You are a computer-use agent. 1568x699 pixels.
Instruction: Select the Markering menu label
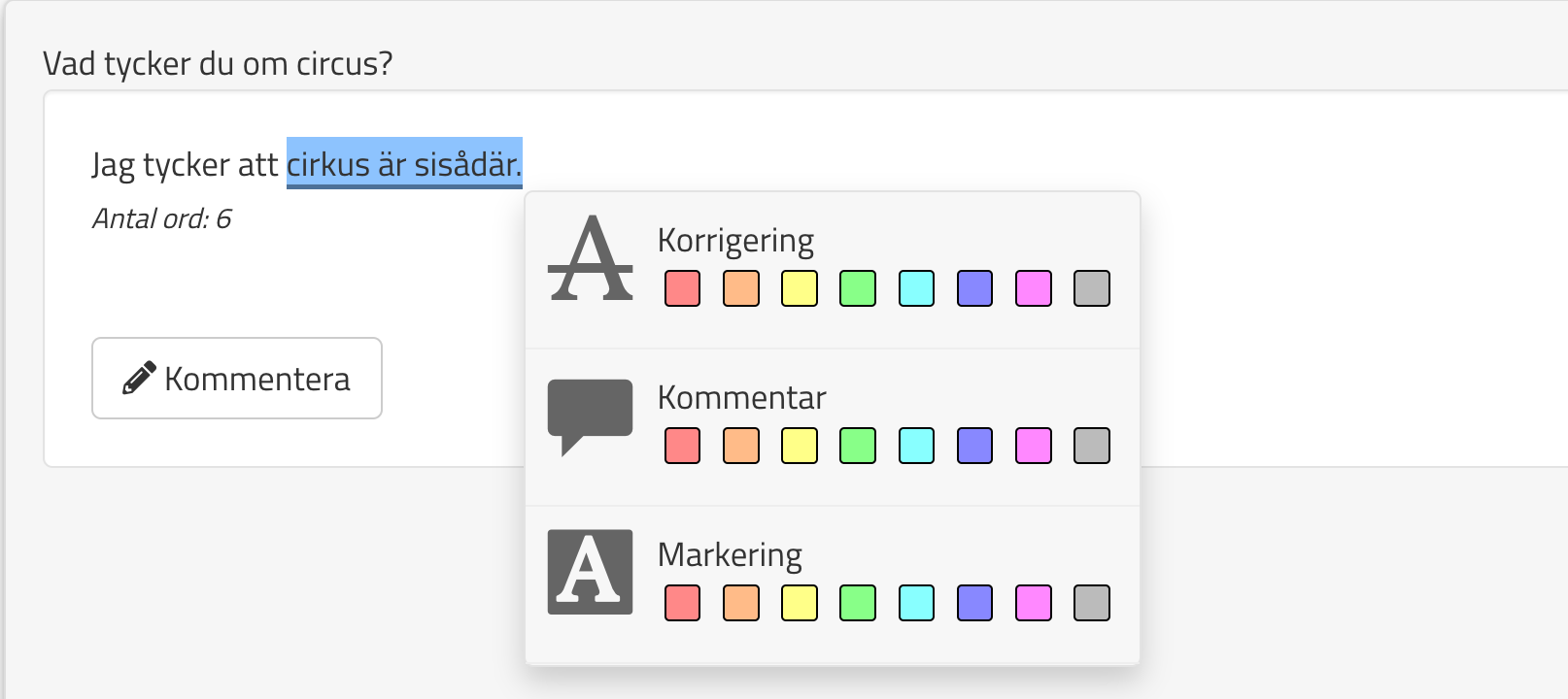pyautogui.click(x=730, y=555)
